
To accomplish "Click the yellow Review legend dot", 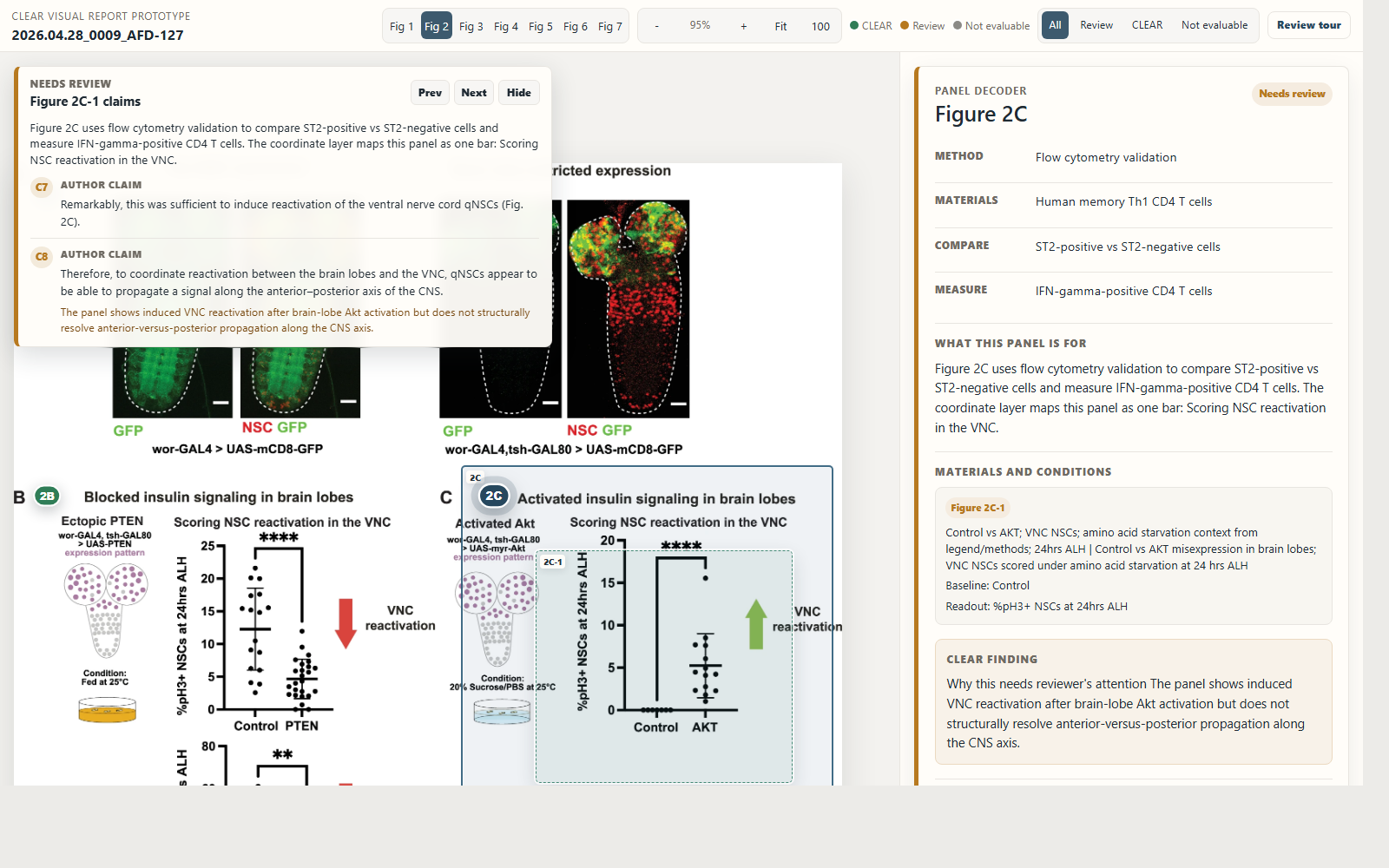I will pyautogui.click(x=903, y=26).
